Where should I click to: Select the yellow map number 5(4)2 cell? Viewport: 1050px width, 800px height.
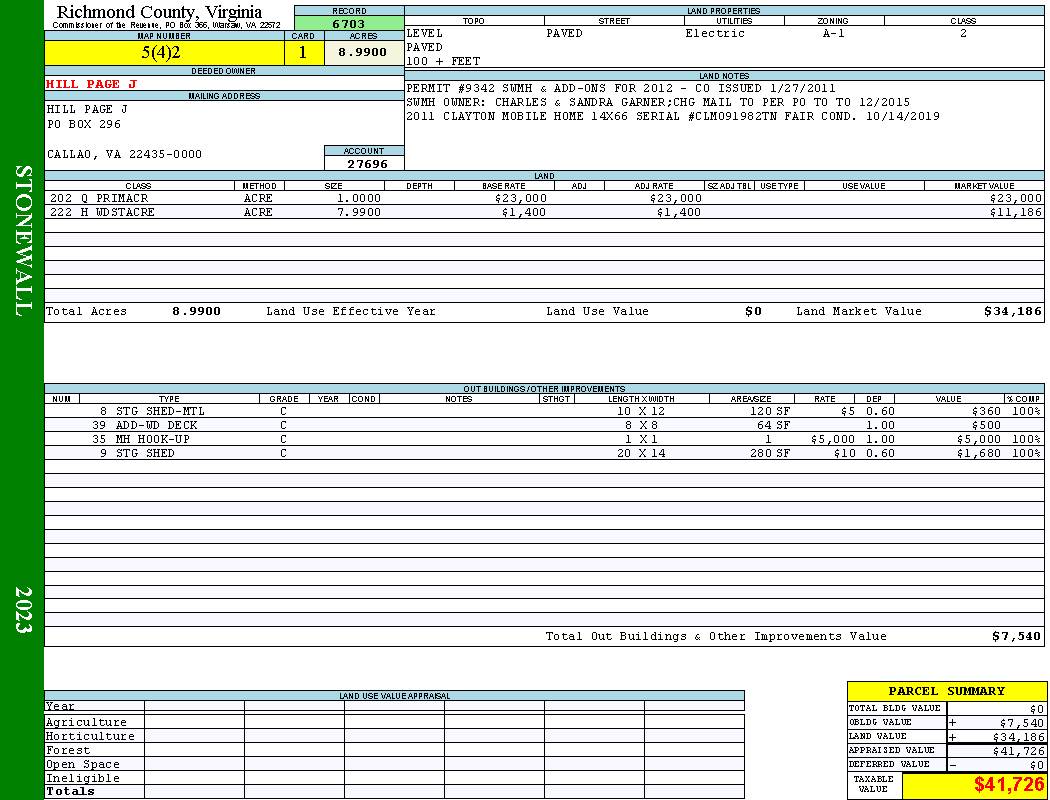(164, 53)
